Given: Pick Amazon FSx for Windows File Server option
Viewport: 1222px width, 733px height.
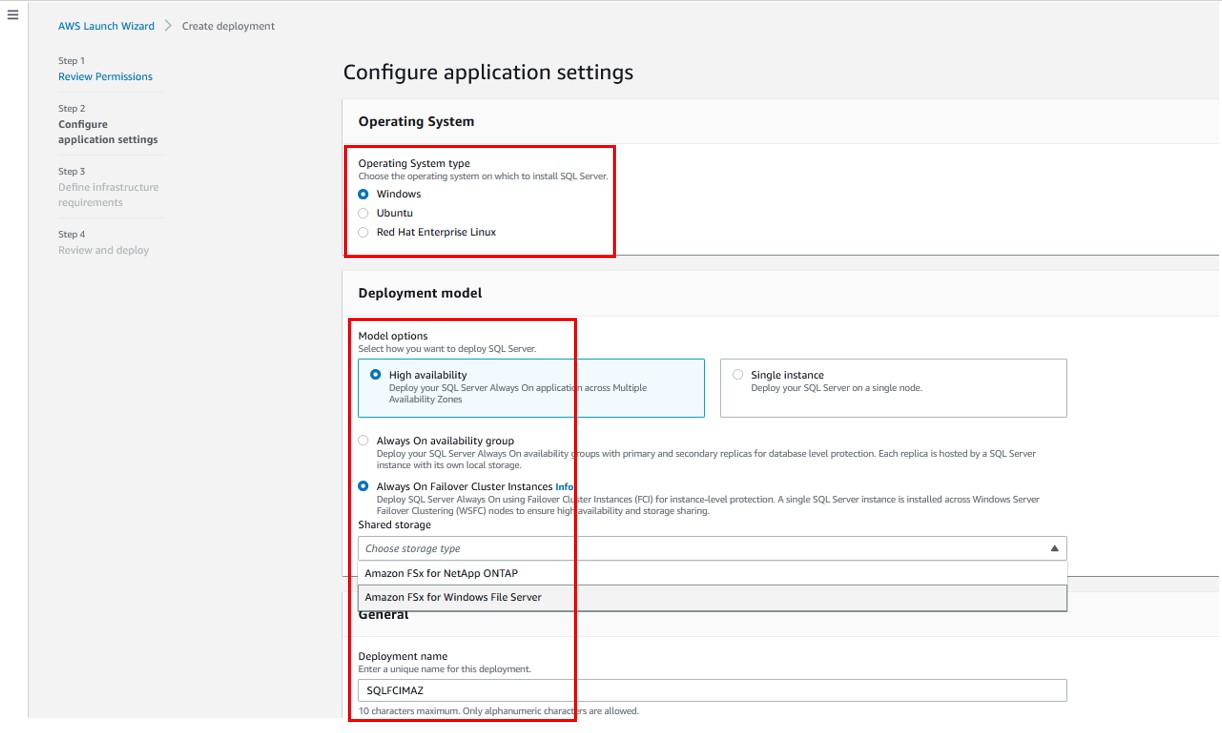Looking at the screenshot, I should [712, 597].
